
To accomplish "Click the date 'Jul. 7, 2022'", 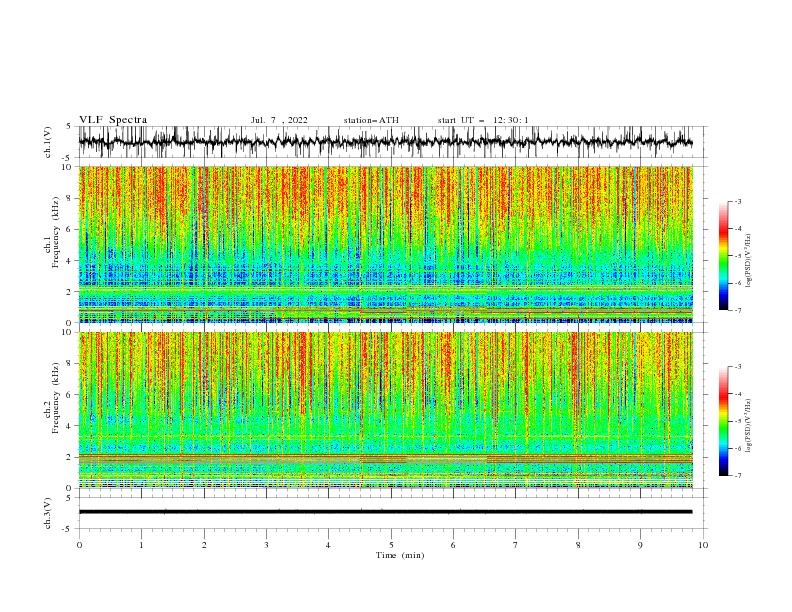I will click(x=279, y=120).
